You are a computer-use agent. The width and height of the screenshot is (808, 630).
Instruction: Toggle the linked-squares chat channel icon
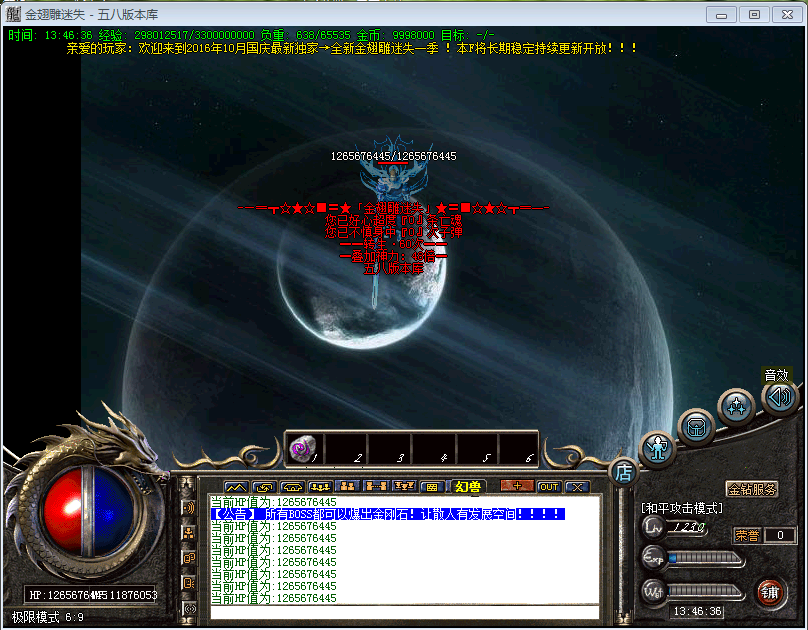(189, 558)
